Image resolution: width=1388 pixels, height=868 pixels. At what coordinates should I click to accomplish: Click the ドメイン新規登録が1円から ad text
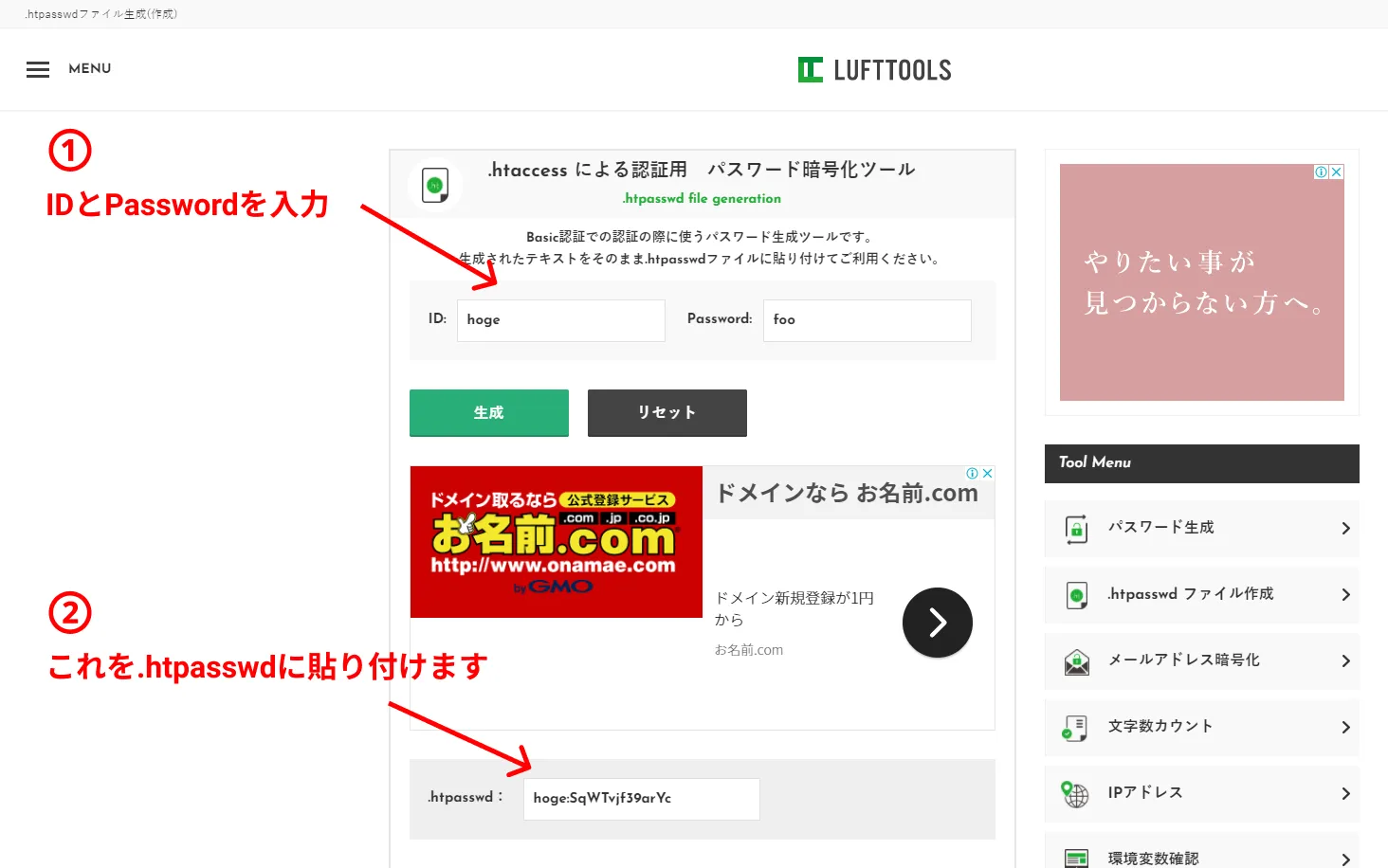coord(794,608)
